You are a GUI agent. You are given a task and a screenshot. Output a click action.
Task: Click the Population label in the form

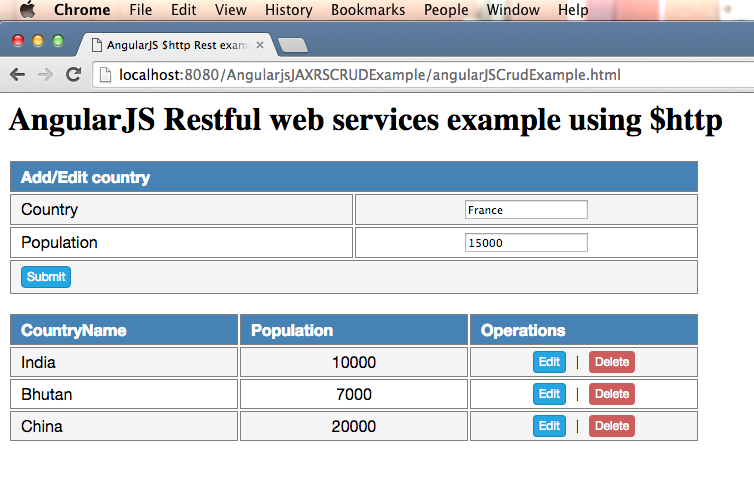click(59, 242)
